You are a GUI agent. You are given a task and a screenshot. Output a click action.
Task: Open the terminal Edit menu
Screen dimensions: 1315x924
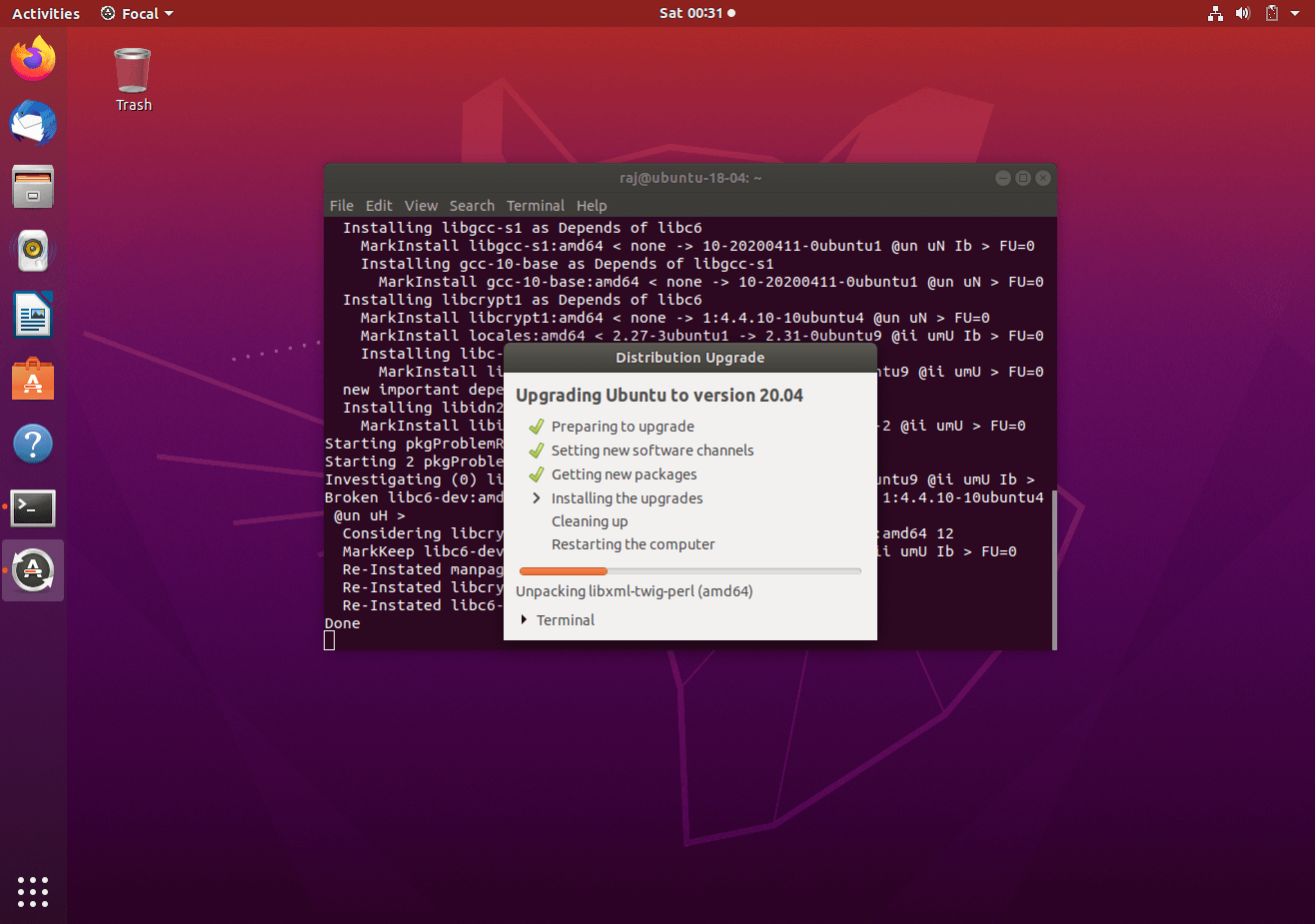pos(379,206)
